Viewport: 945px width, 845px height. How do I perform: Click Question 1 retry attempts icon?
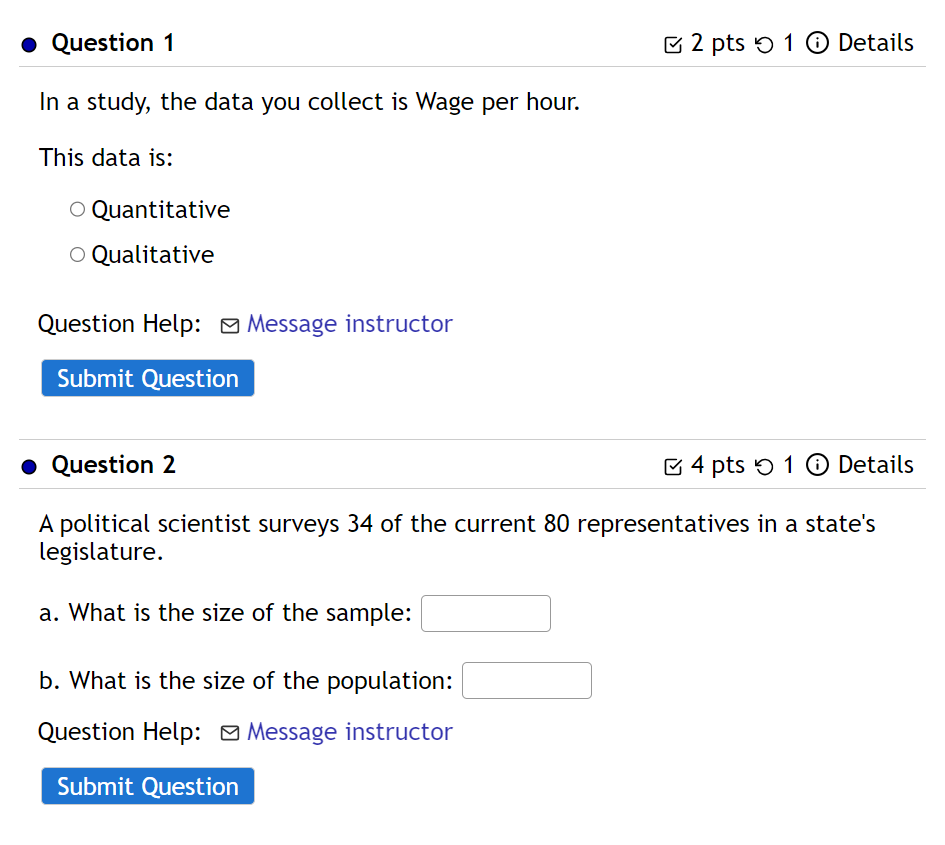tap(764, 44)
